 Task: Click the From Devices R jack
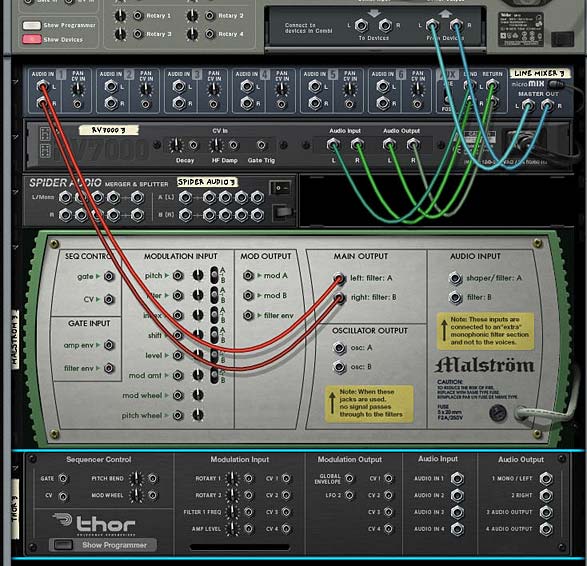click(456, 25)
